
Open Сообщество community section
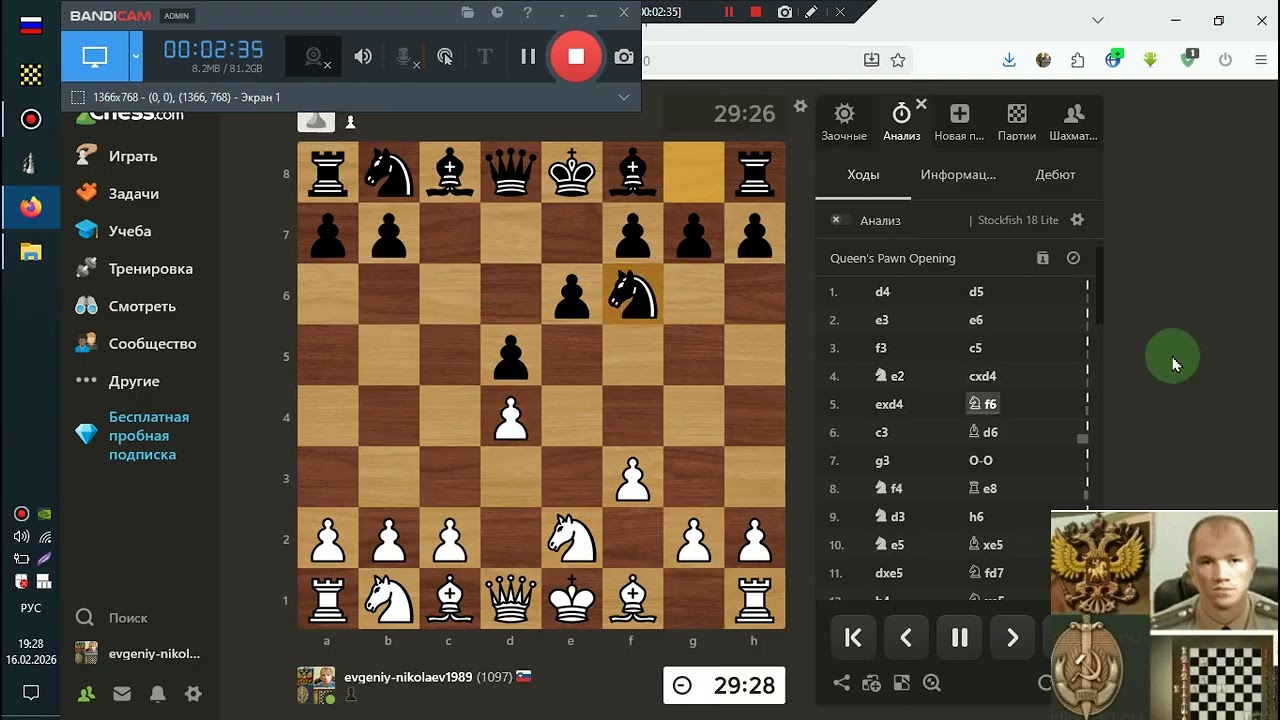[151, 343]
